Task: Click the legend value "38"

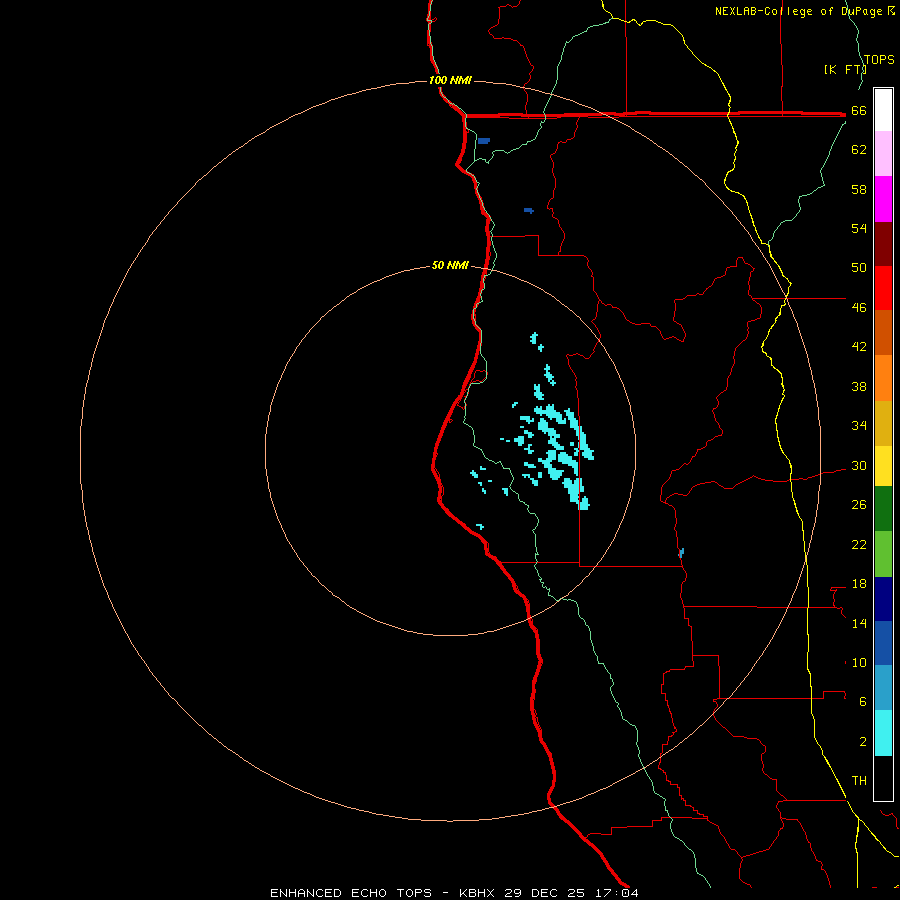Action: tap(859, 386)
